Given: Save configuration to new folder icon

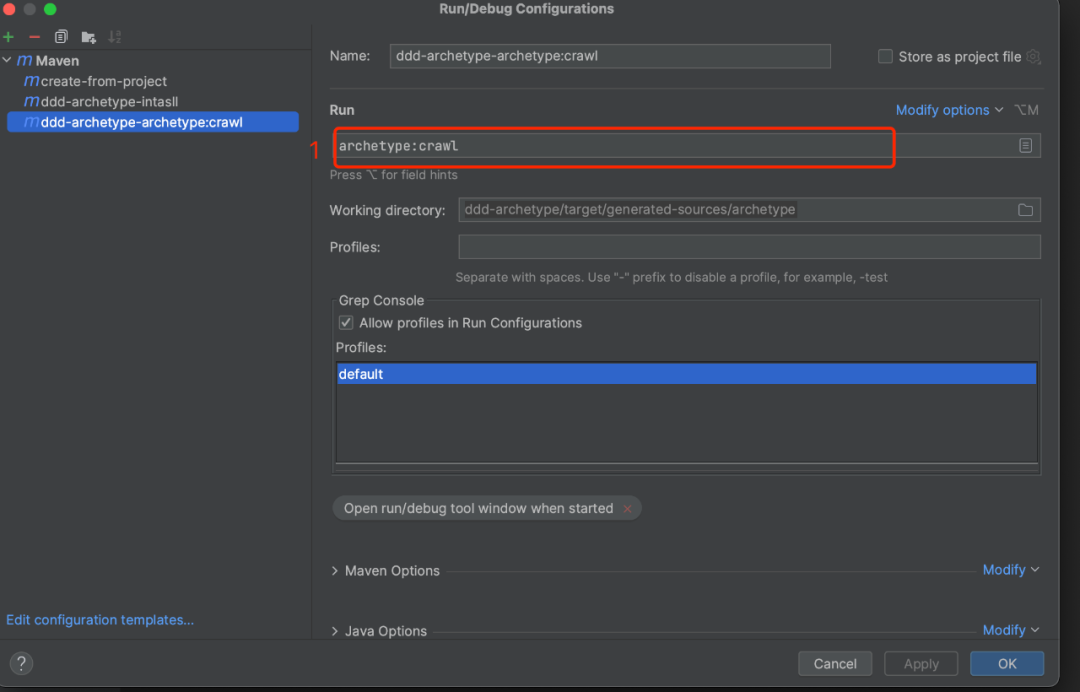Looking at the screenshot, I should click(x=88, y=36).
